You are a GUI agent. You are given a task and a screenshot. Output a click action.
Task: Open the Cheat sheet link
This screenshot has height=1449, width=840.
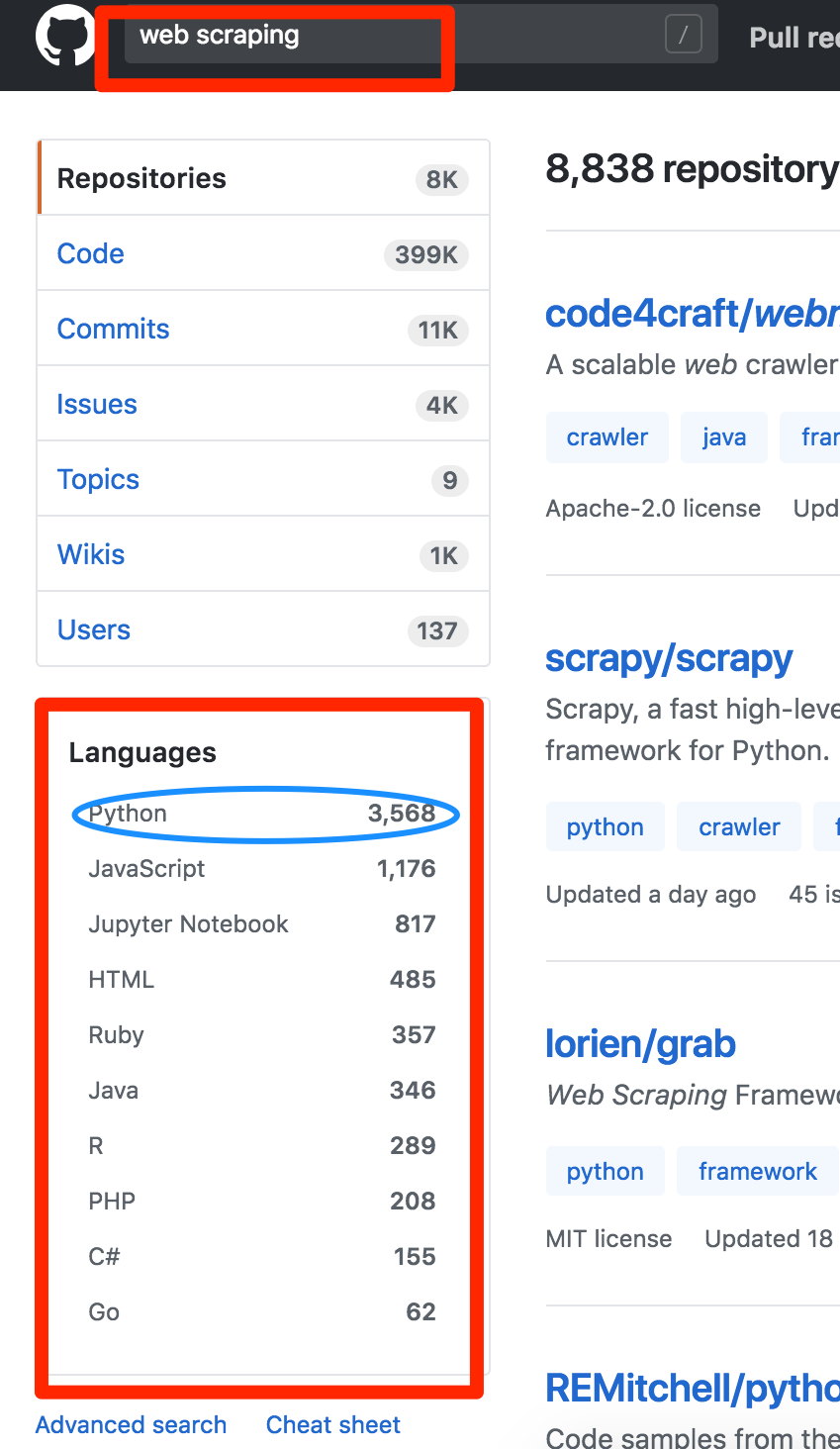coord(333,1424)
